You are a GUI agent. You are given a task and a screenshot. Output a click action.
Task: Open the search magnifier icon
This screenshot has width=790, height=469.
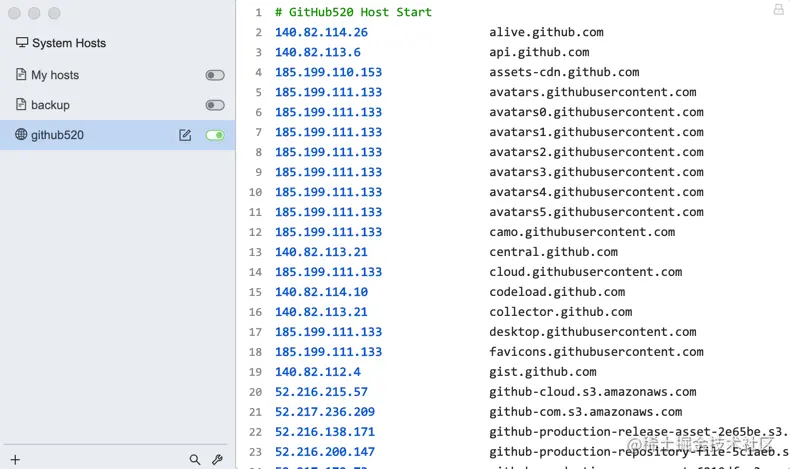click(x=194, y=459)
